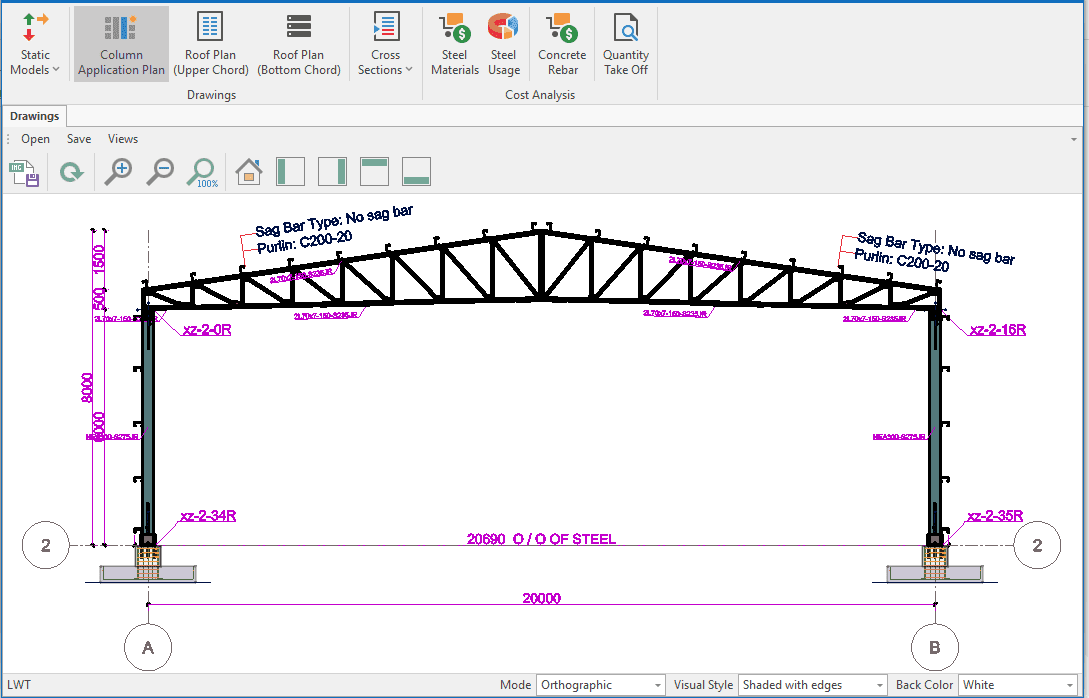Zoom out using the minus magnifier

(160, 172)
